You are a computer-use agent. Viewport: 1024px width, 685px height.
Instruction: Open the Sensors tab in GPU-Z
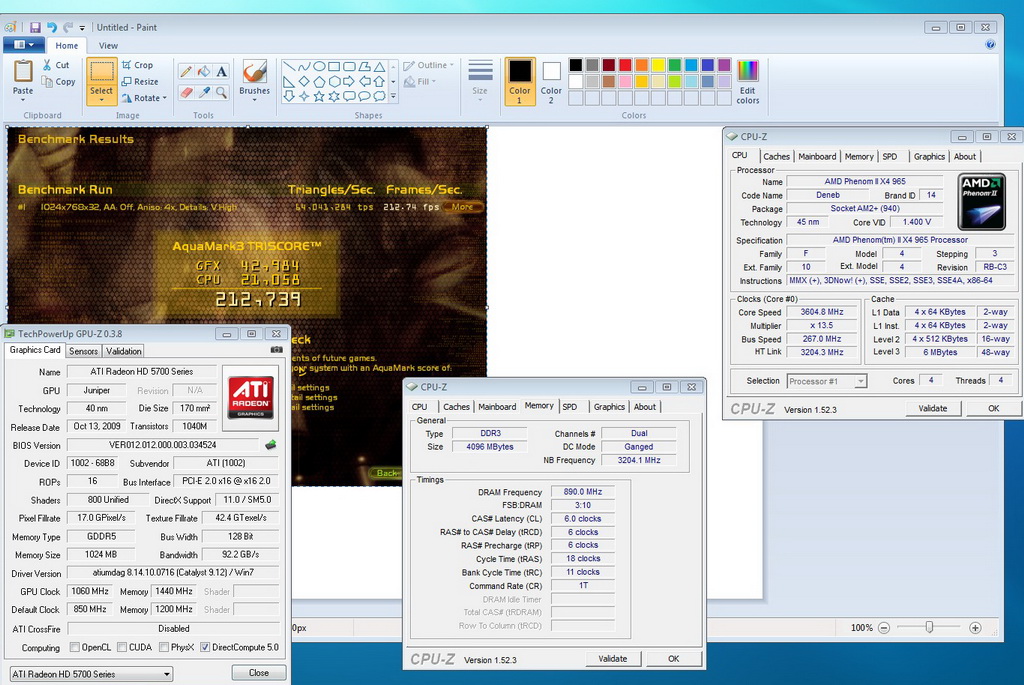84,351
